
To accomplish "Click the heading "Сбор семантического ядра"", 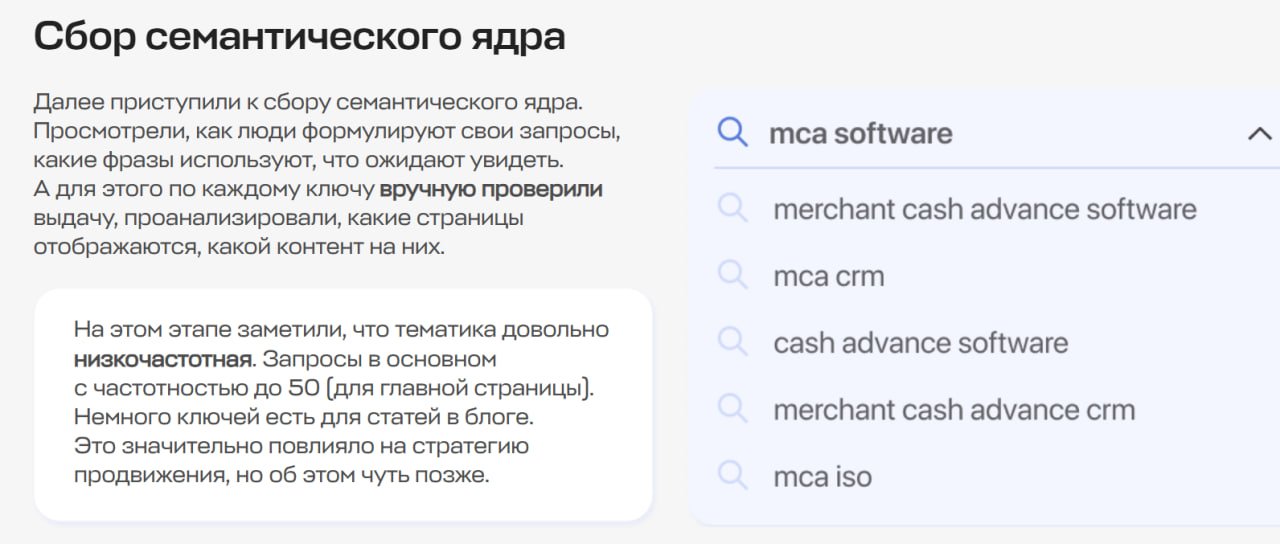I will pyautogui.click(x=299, y=36).
